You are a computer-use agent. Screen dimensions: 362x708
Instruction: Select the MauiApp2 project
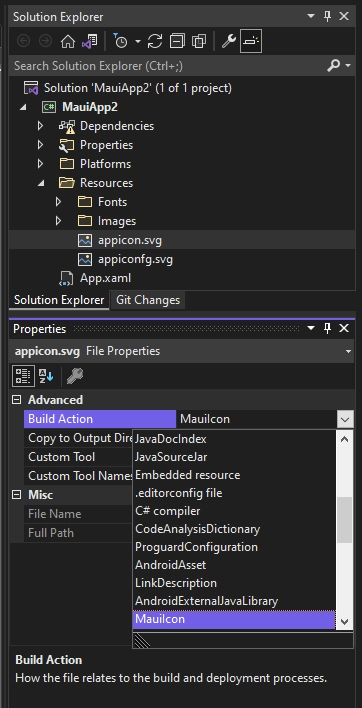coord(89,107)
